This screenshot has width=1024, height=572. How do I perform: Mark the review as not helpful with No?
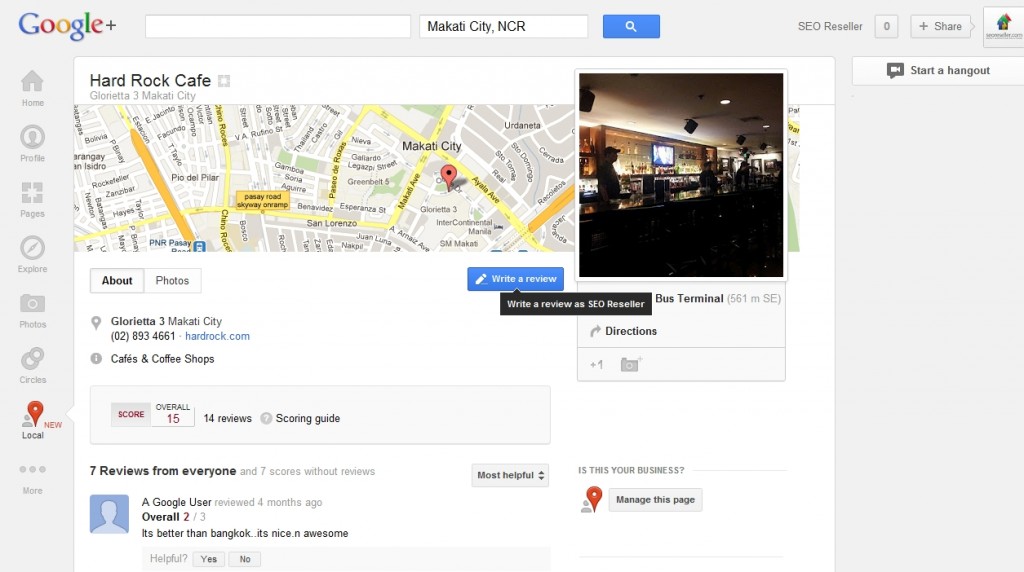(245, 559)
